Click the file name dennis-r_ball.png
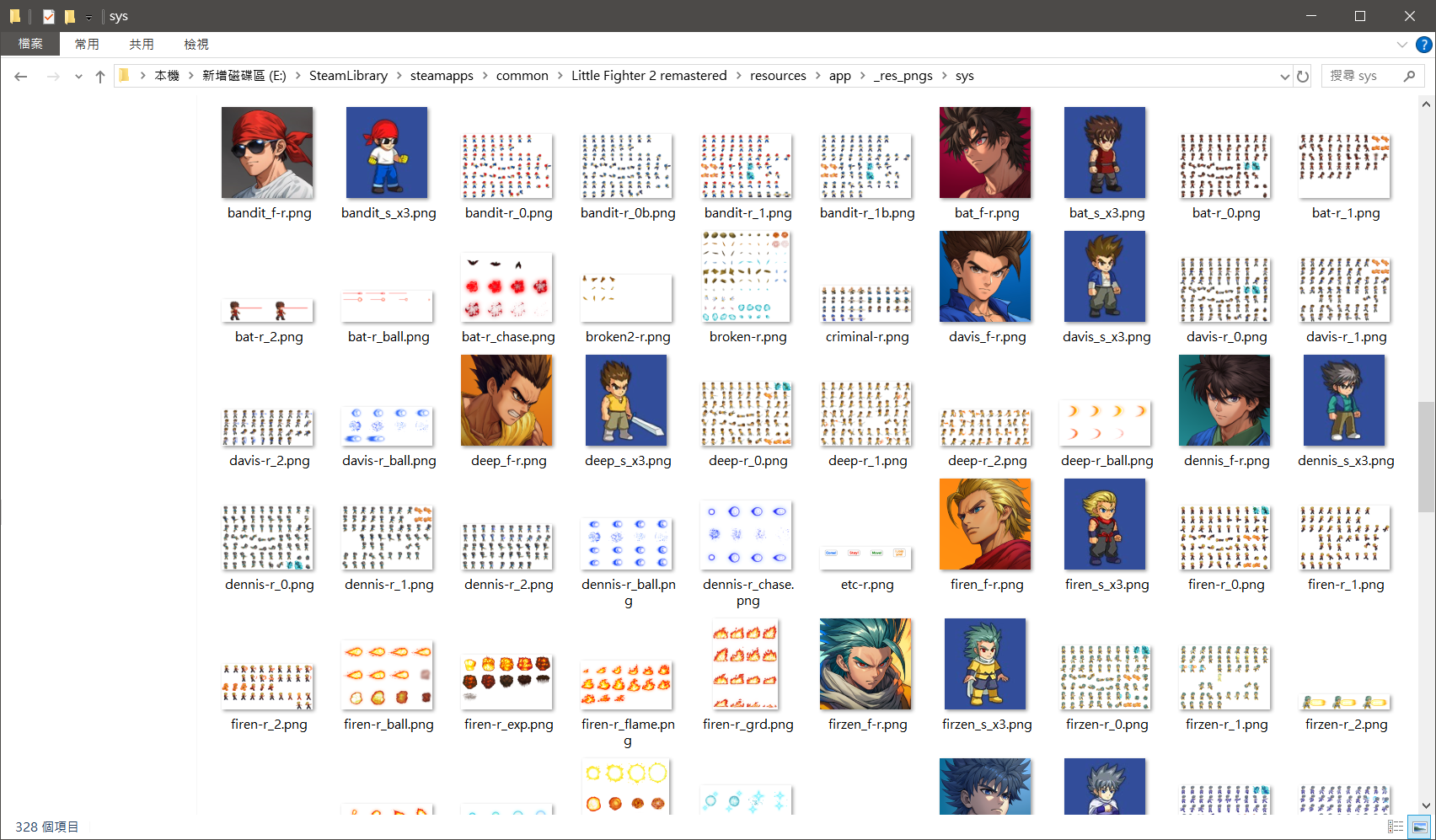The width and height of the screenshot is (1436, 840). click(x=628, y=592)
